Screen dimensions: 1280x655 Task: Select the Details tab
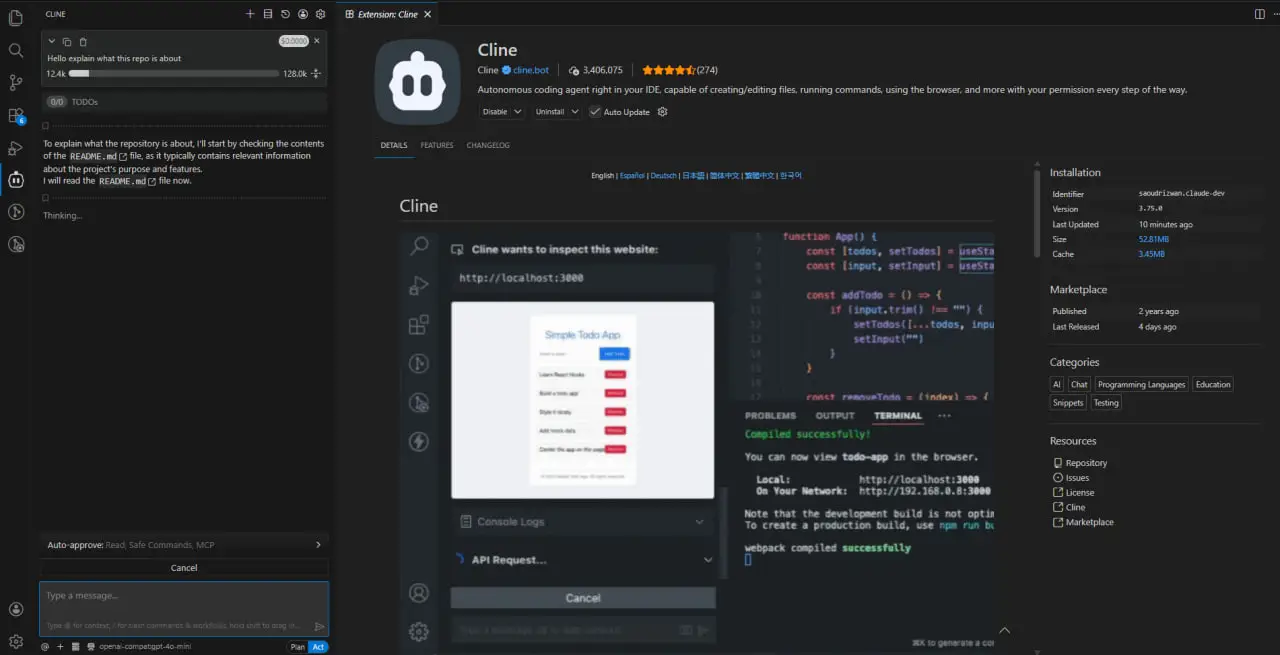tap(394, 145)
